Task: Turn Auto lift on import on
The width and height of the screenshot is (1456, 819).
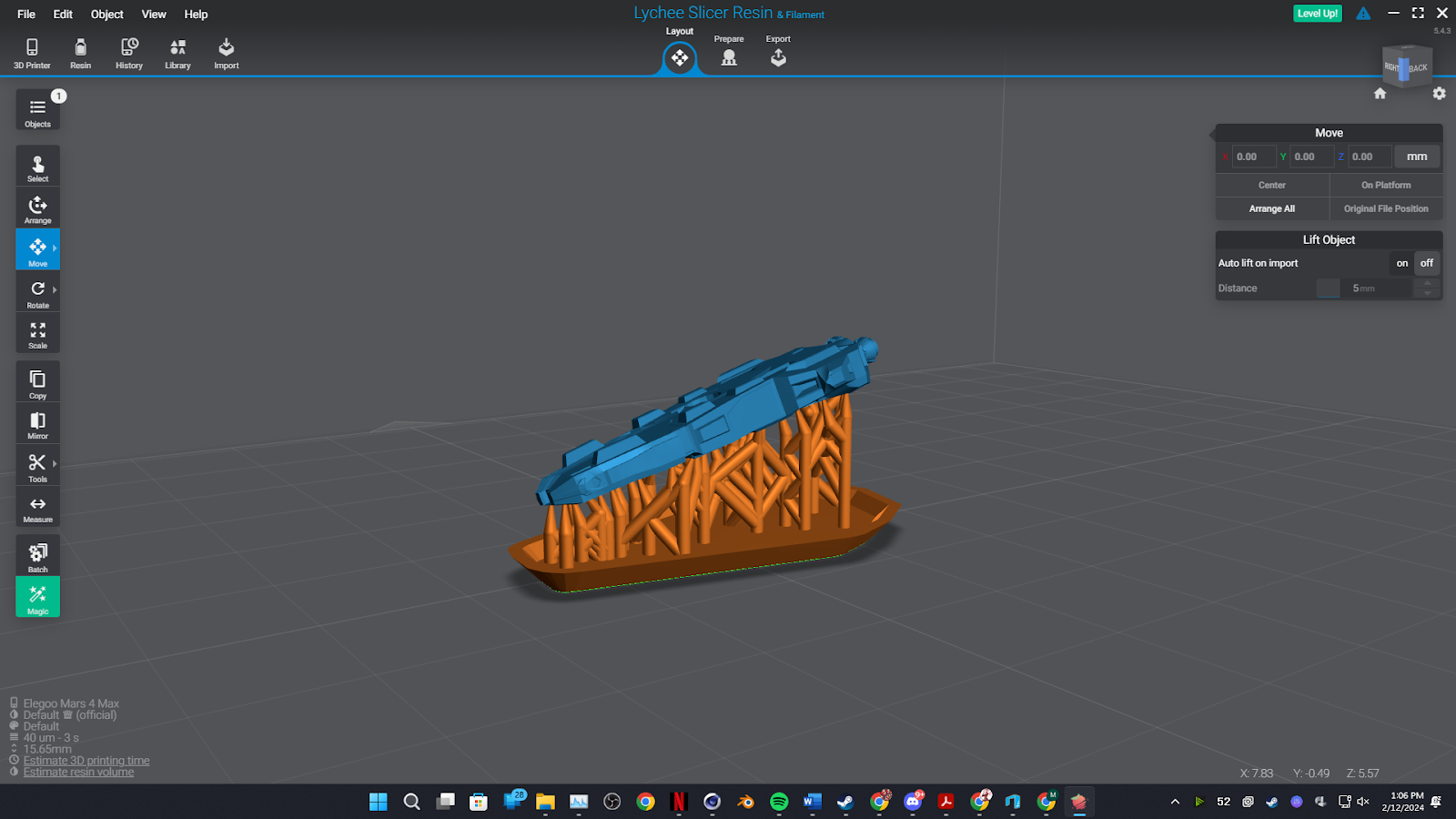Action: [1402, 263]
